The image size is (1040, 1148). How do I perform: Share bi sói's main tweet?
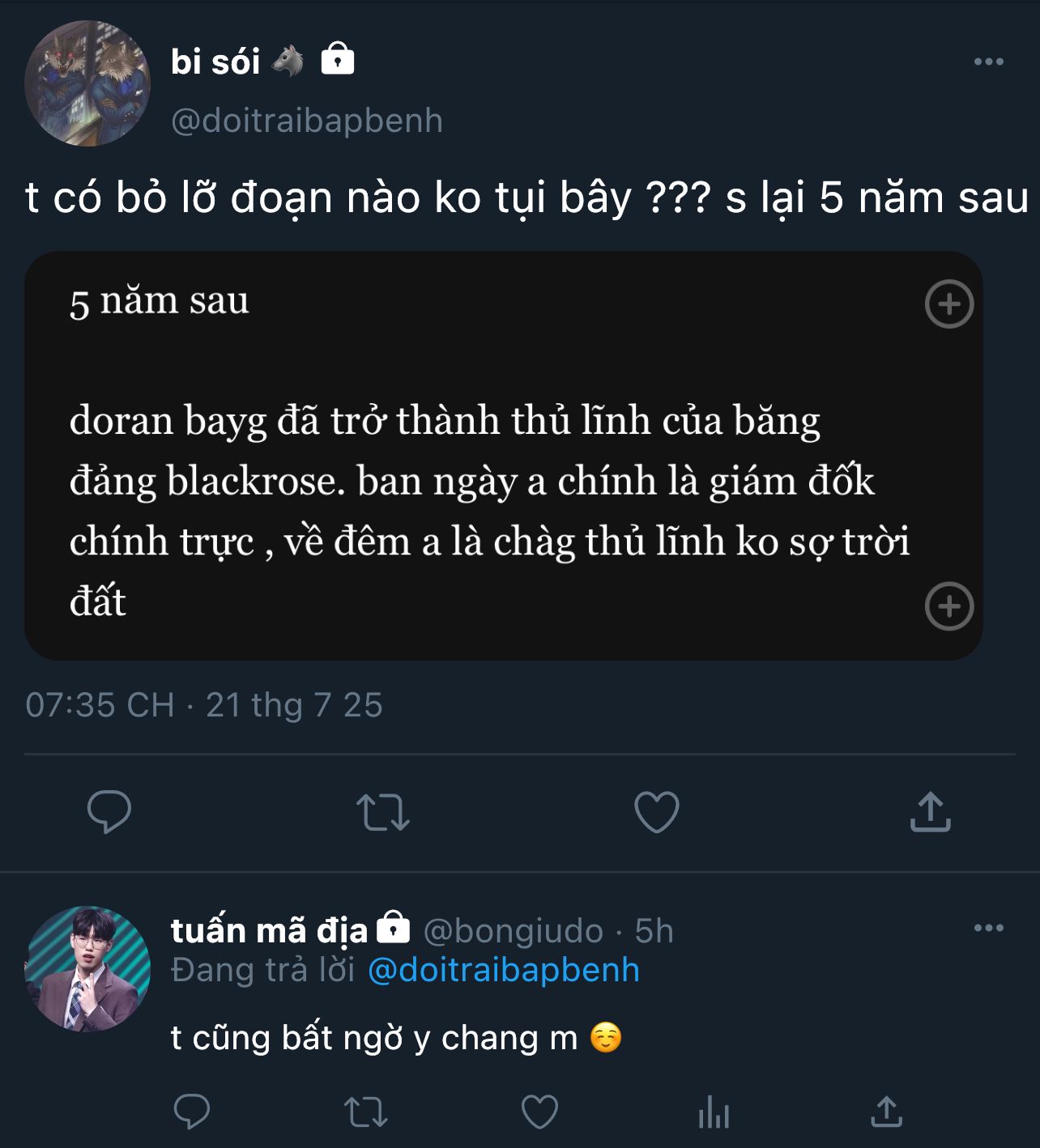click(x=930, y=812)
